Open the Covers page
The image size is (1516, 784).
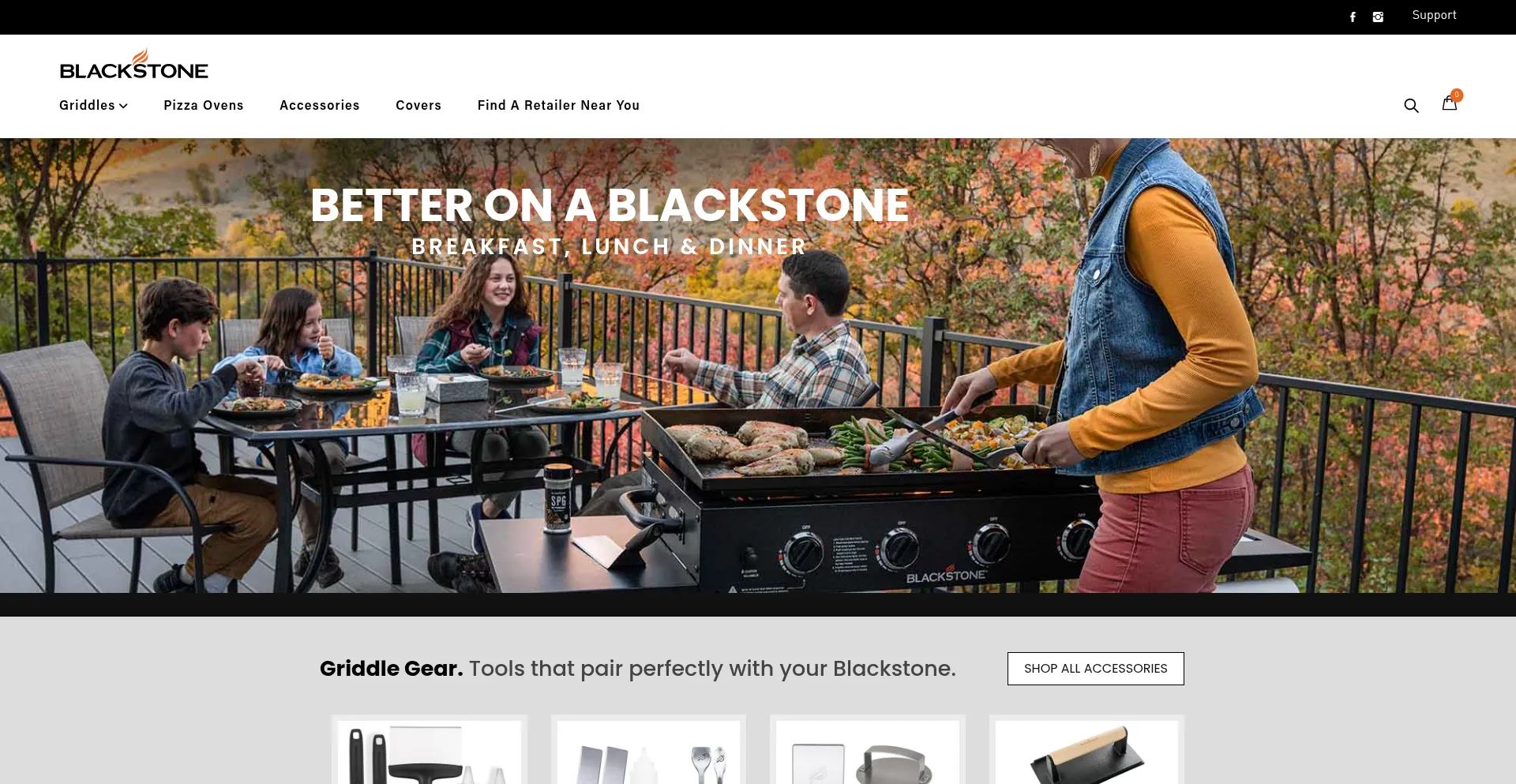tap(418, 105)
